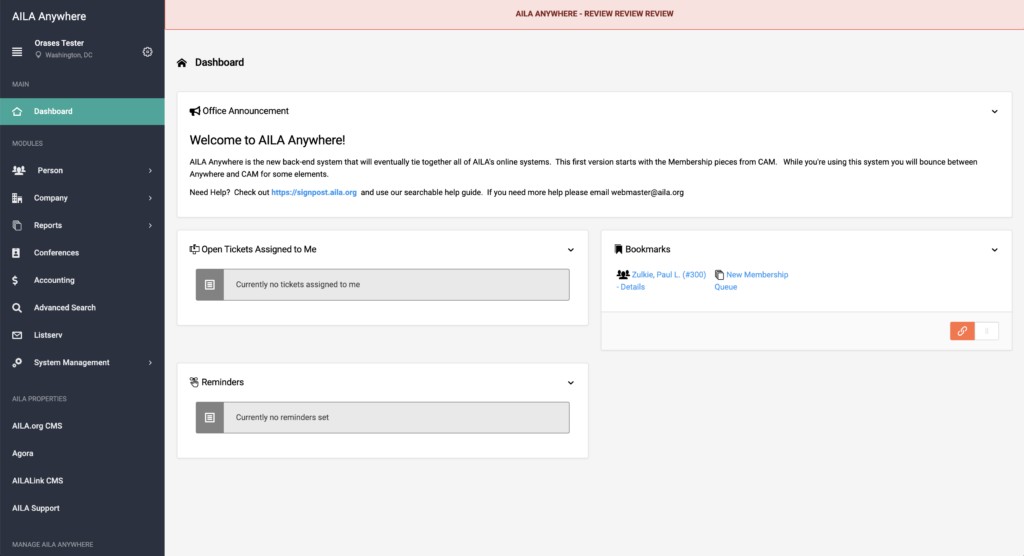This screenshot has height=556, width=1024.
Task: Collapse the Open Tickets Assigned to Me panel
Action: (571, 250)
